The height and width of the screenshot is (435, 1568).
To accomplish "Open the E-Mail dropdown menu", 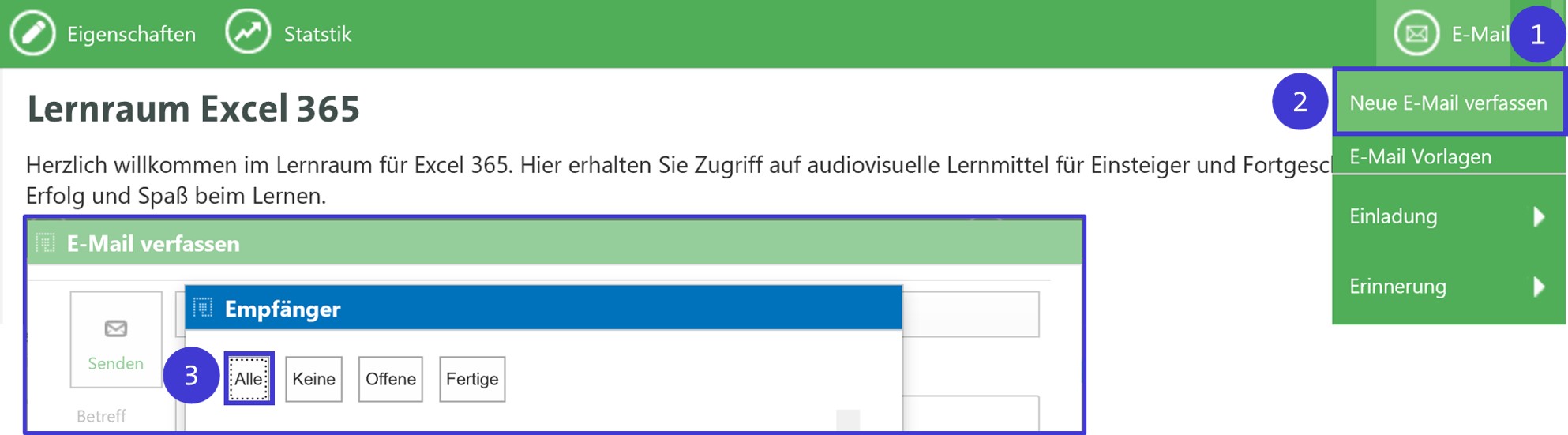I will 1451,34.
